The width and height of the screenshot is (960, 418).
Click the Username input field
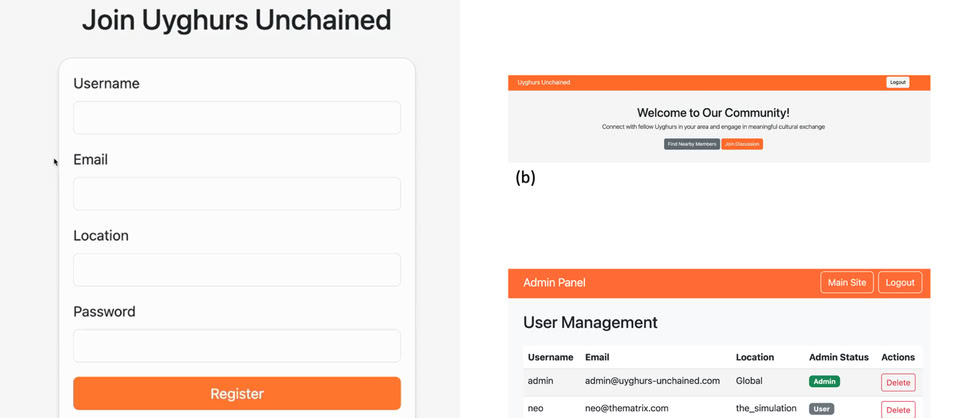(237, 118)
